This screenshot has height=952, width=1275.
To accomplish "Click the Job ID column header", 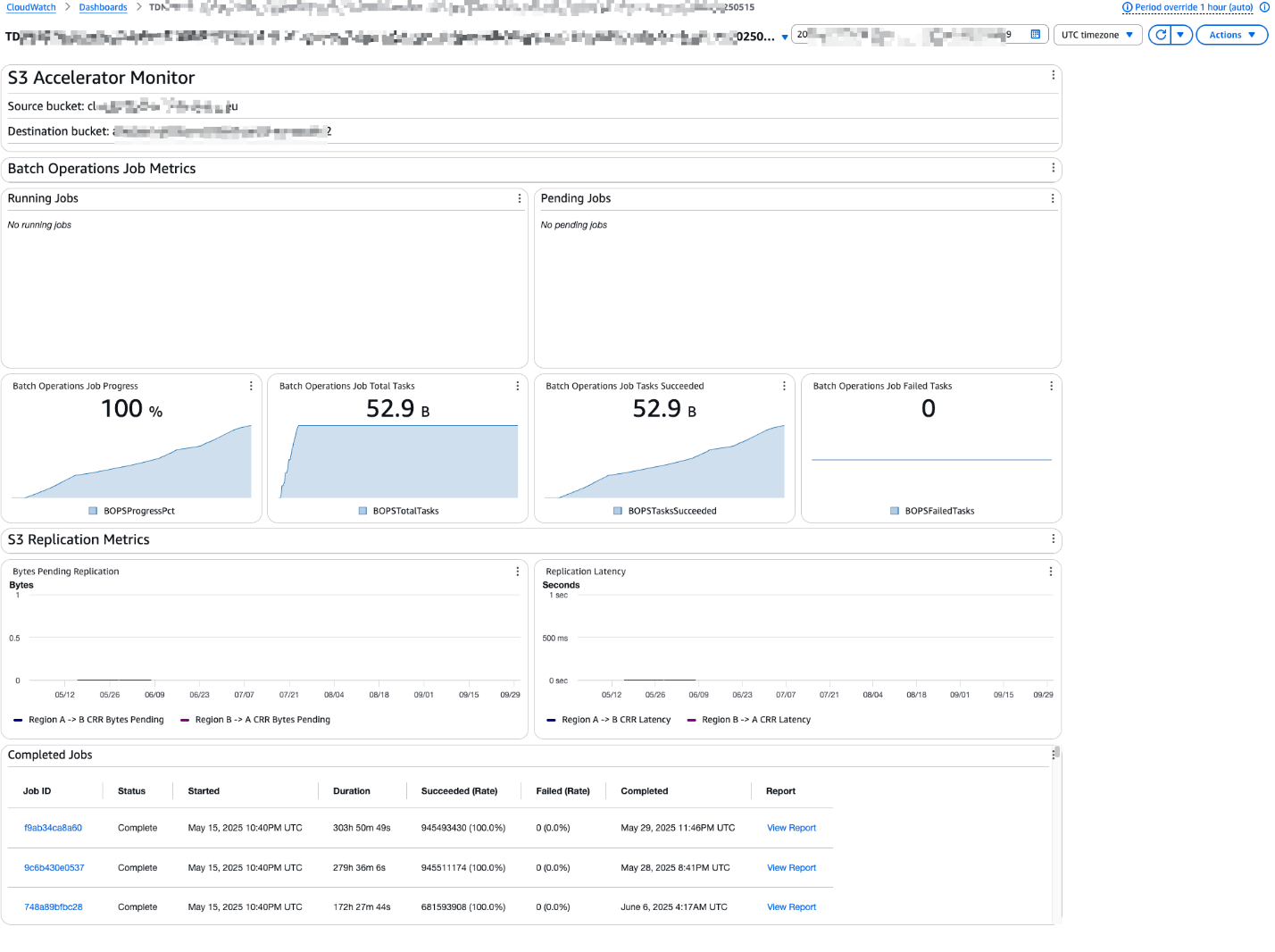I will (37, 791).
